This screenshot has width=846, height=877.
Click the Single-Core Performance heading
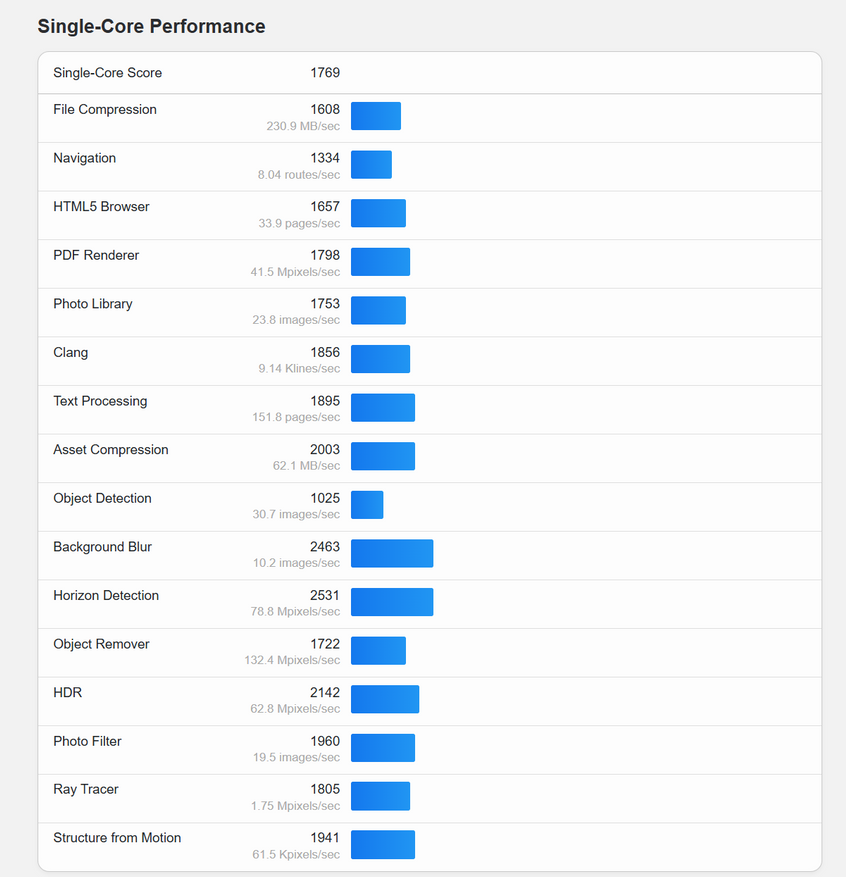(x=151, y=27)
